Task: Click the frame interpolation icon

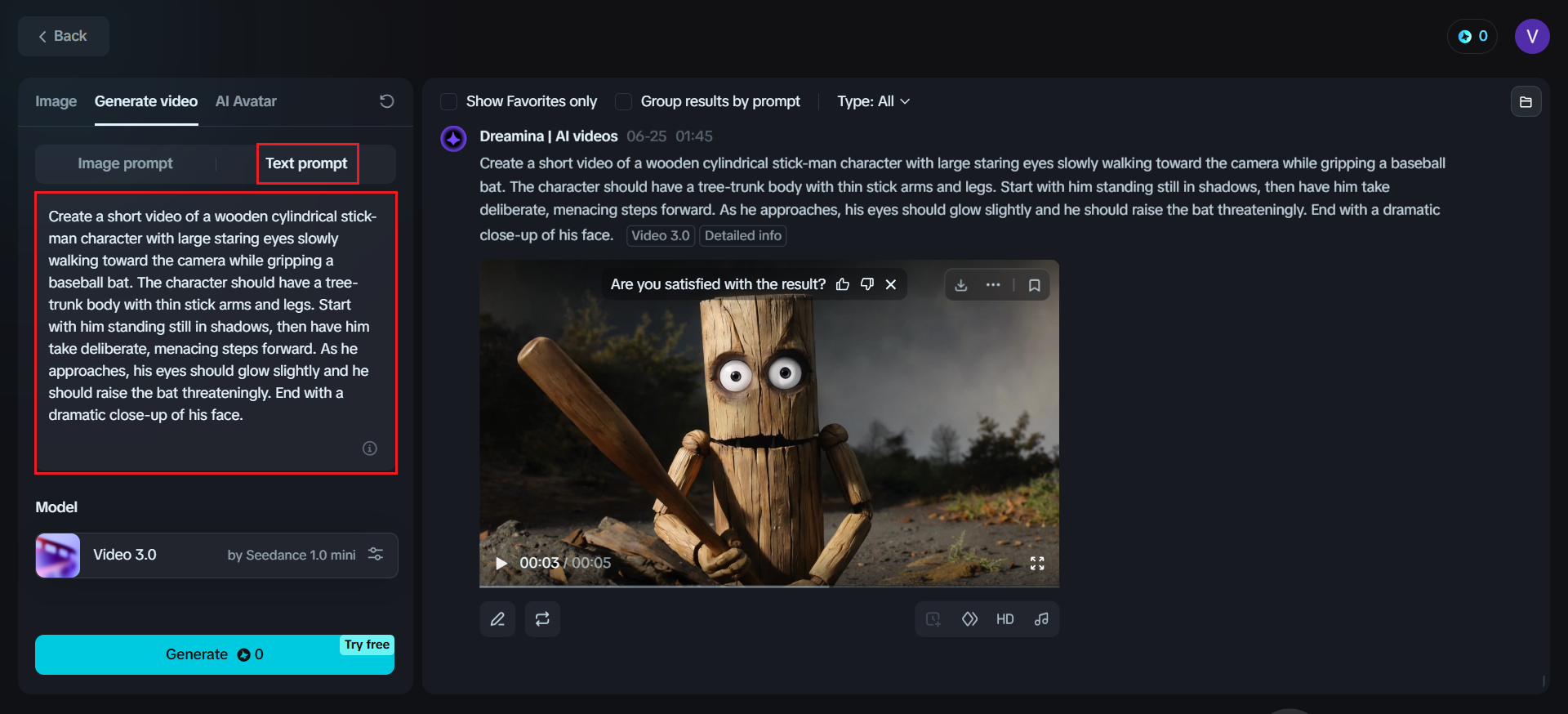Action: [x=969, y=619]
